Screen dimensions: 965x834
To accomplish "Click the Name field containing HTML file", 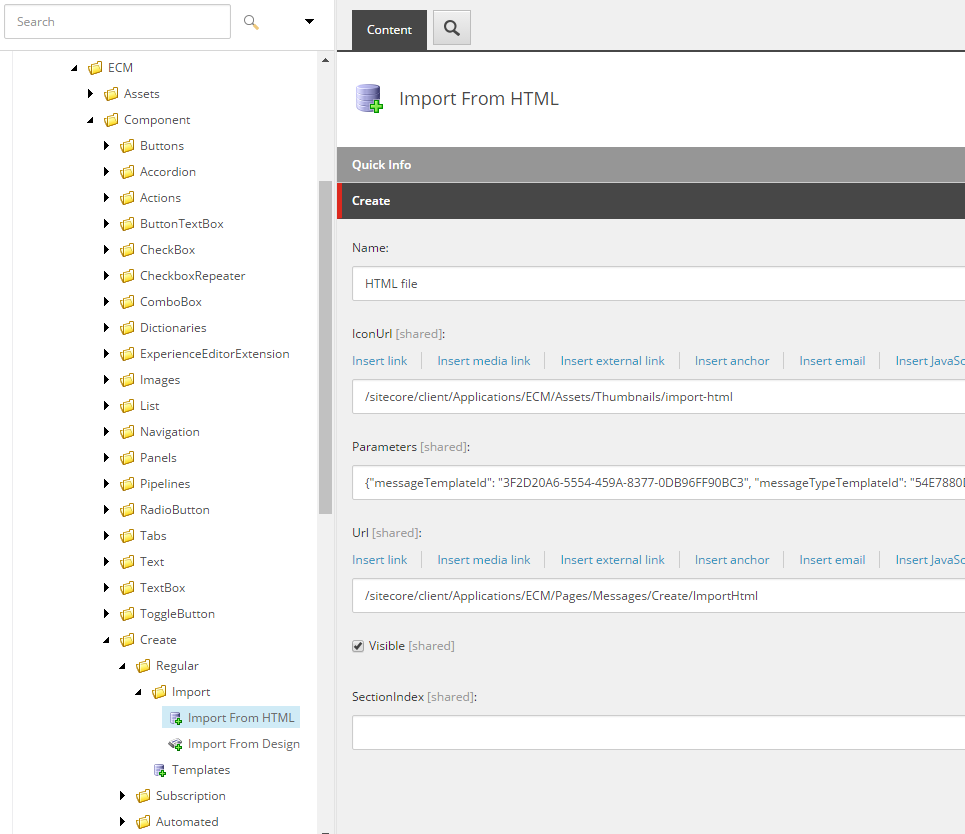I will pos(659,284).
